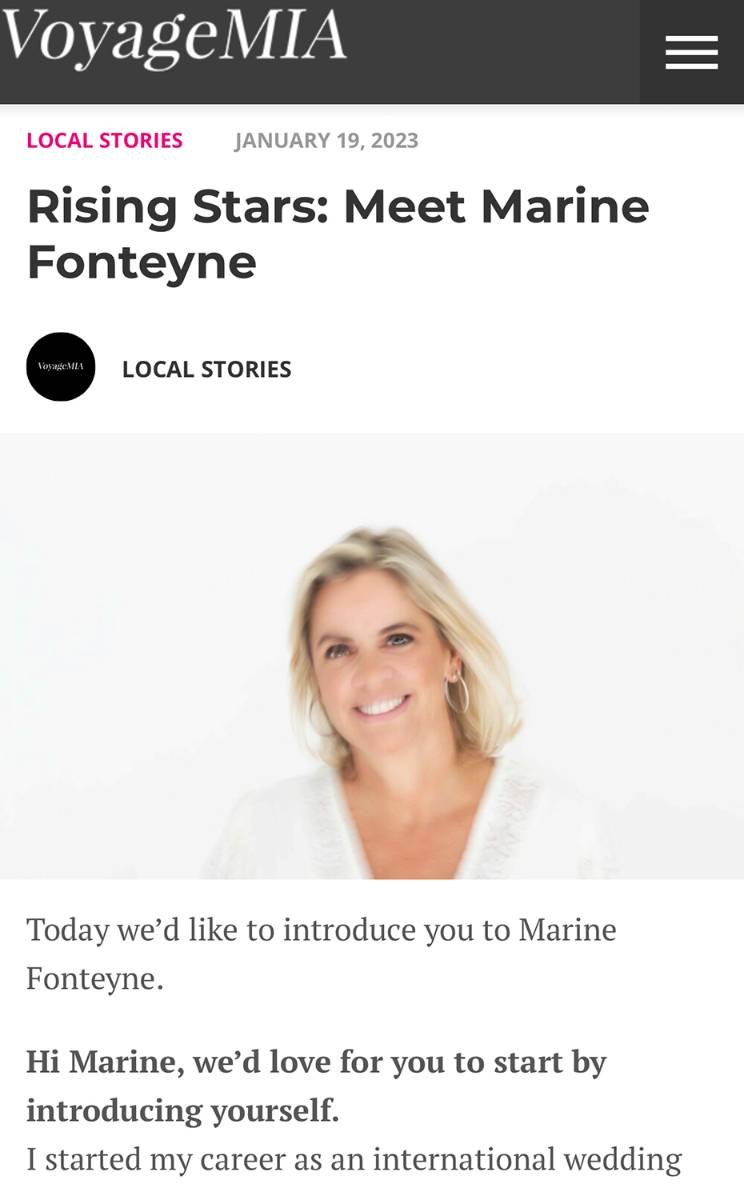The width and height of the screenshot is (744, 1200).
Task: Click the round black VoyageMIA author avatar
Action: tap(61, 367)
